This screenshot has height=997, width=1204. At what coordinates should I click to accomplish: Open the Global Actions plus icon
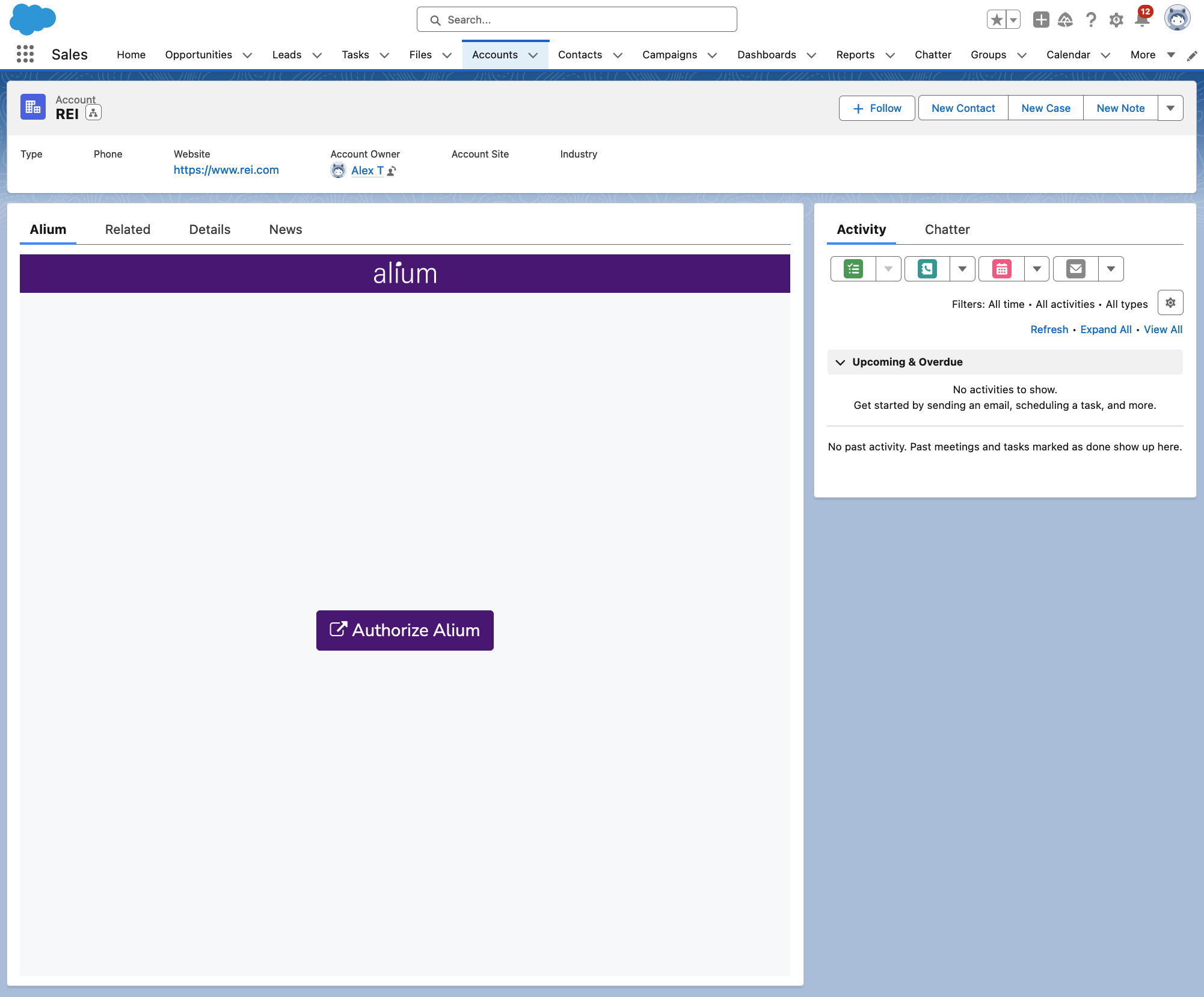point(1041,20)
